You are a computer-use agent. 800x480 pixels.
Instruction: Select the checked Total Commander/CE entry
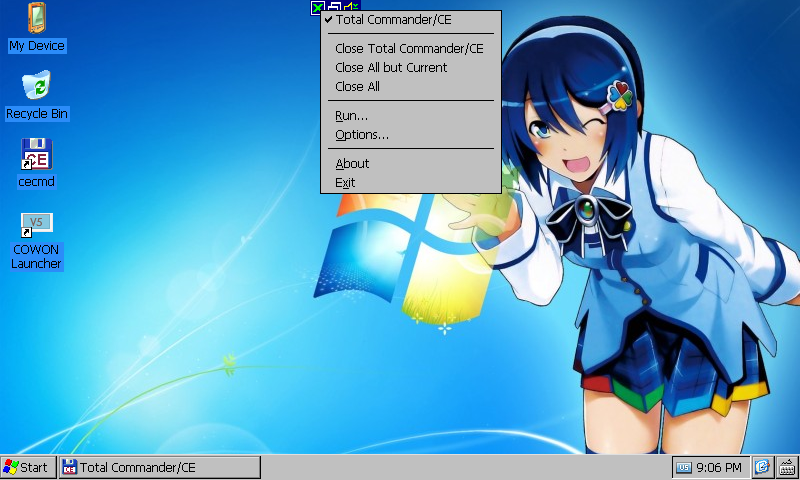point(411,20)
